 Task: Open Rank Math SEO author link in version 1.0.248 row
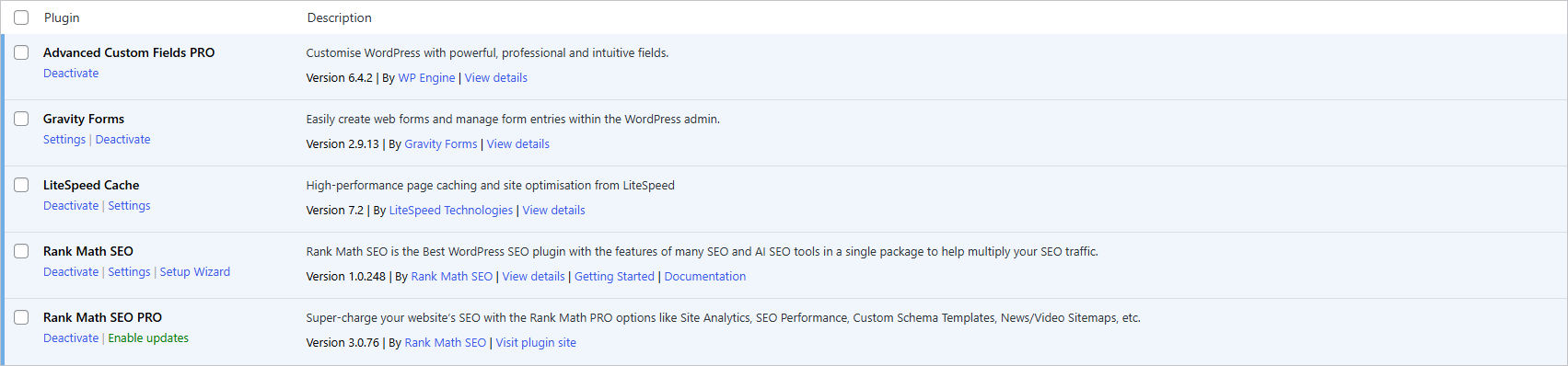point(452,277)
